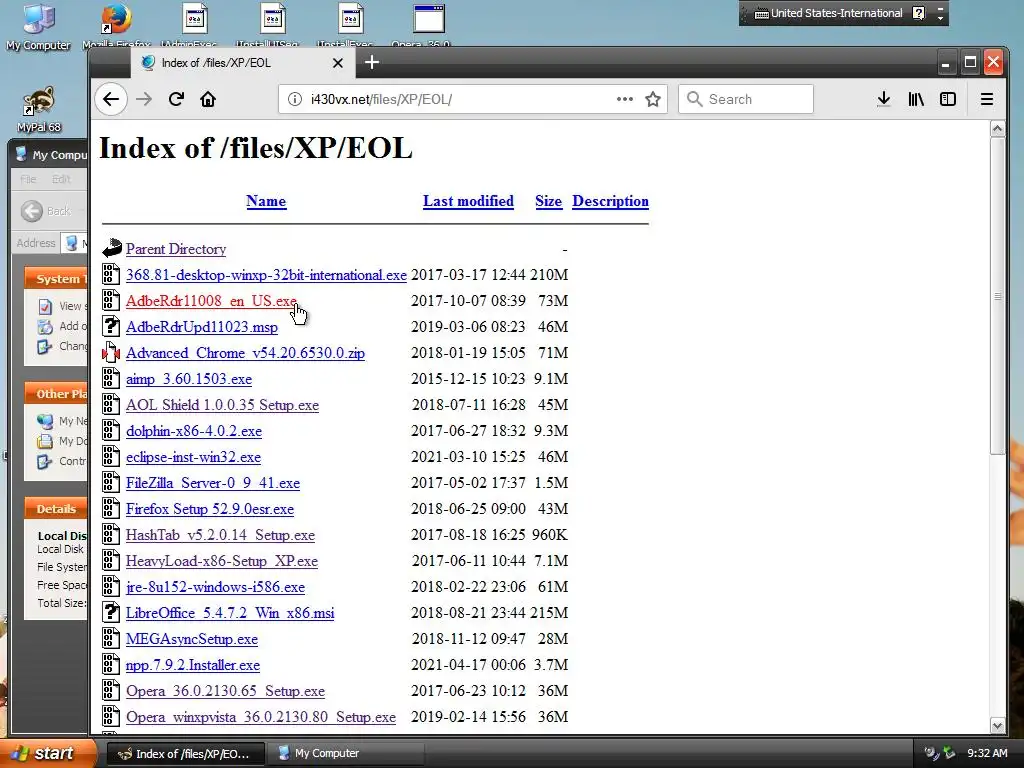Open the browser home page icon

[208, 99]
